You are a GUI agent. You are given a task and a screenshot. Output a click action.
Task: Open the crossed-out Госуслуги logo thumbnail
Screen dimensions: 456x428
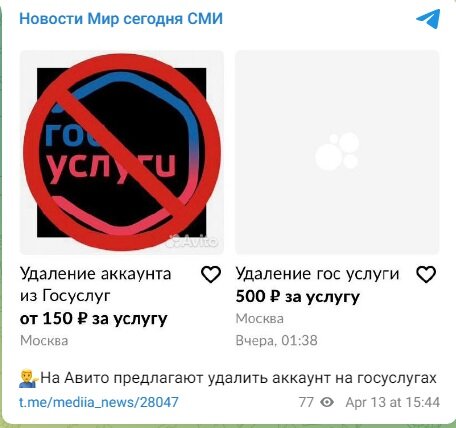[122, 152]
